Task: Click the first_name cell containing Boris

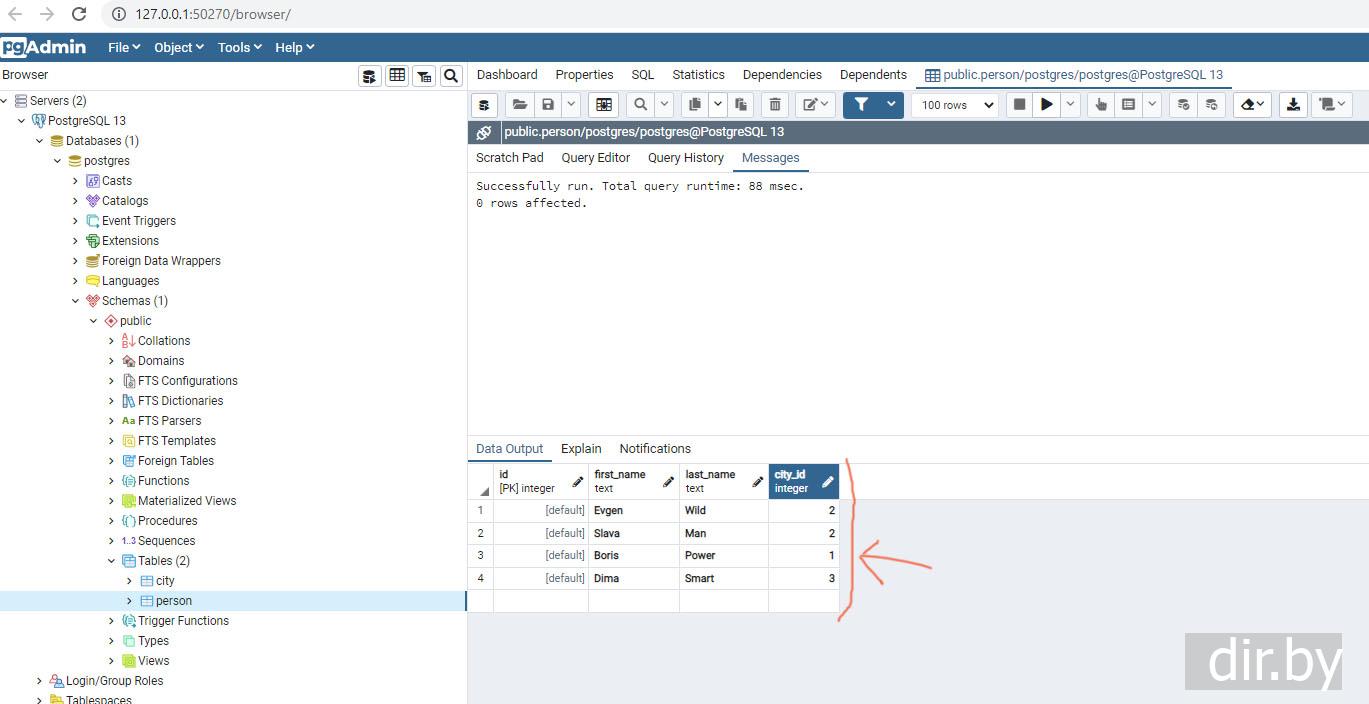Action: pyautogui.click(x=606, y=556)
